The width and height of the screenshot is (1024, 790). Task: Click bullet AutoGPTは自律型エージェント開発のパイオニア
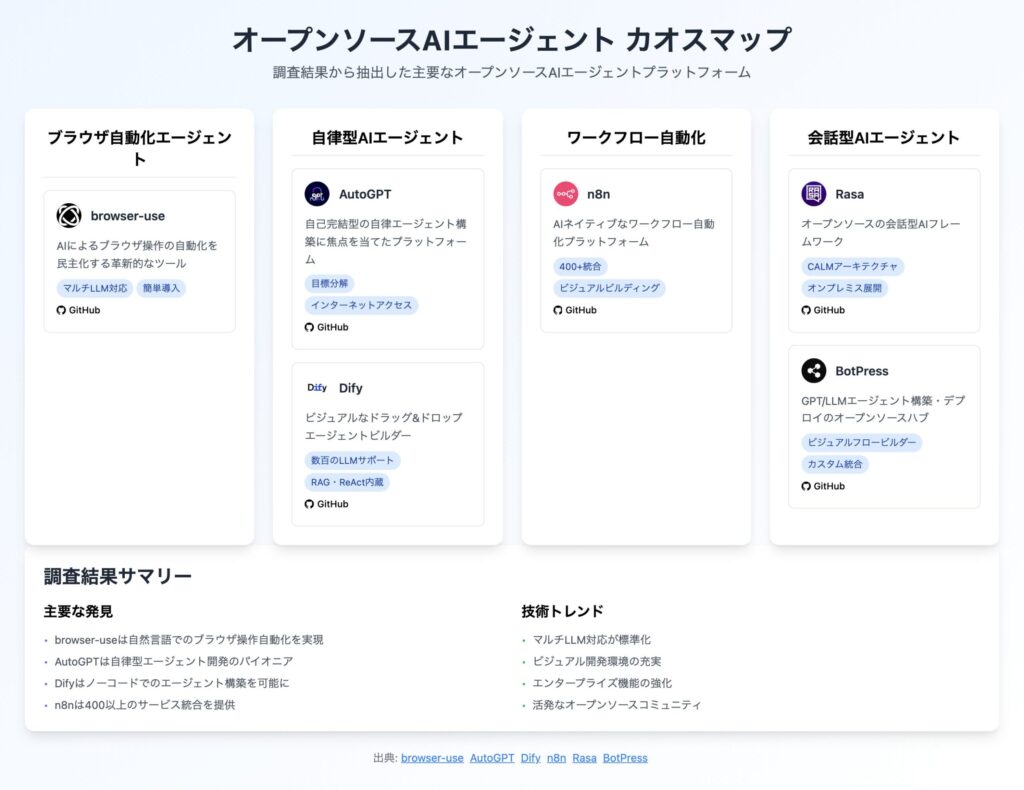point(174,661)
